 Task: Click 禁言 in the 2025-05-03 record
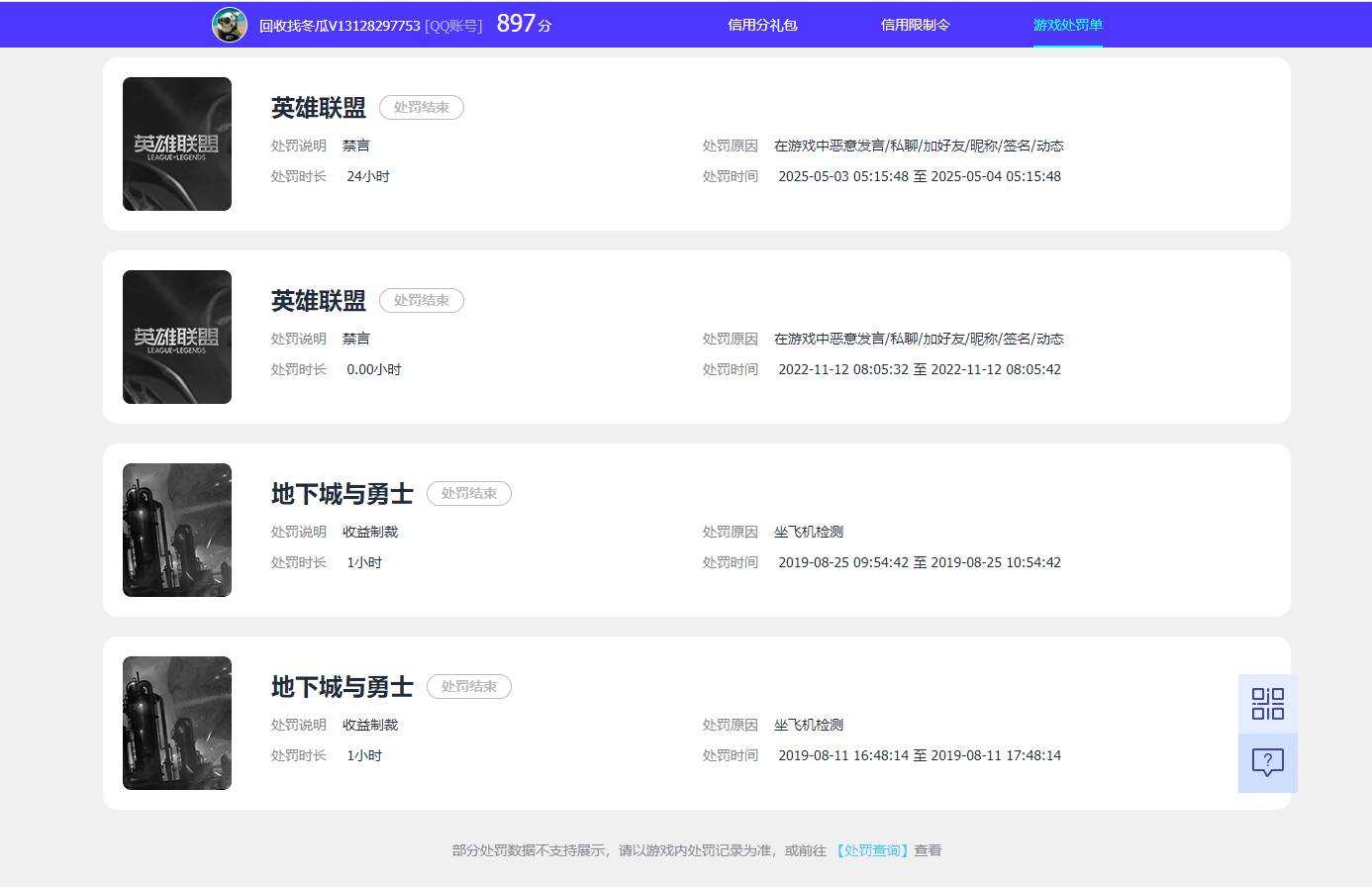click(x=356, y=146)
